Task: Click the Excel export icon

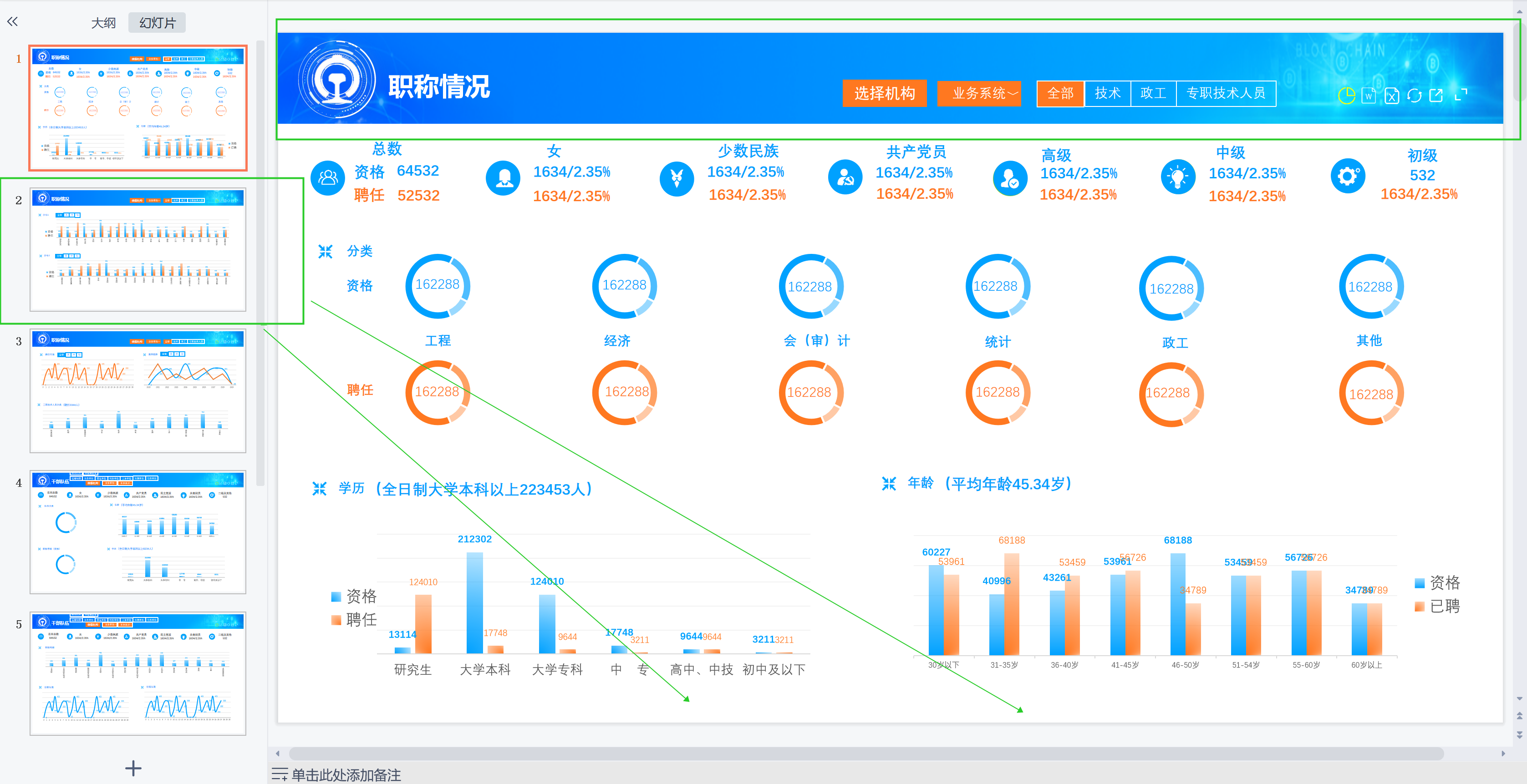Action: point(1391,96)
